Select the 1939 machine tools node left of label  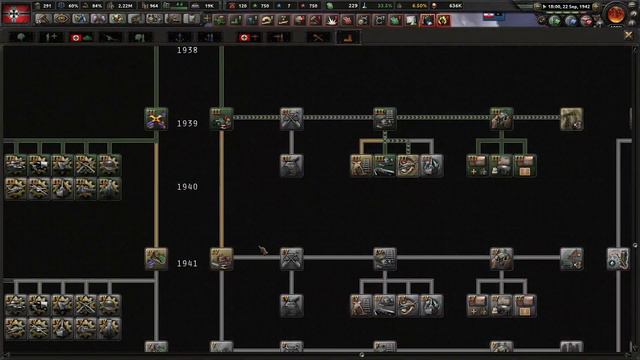click(156, 119)
